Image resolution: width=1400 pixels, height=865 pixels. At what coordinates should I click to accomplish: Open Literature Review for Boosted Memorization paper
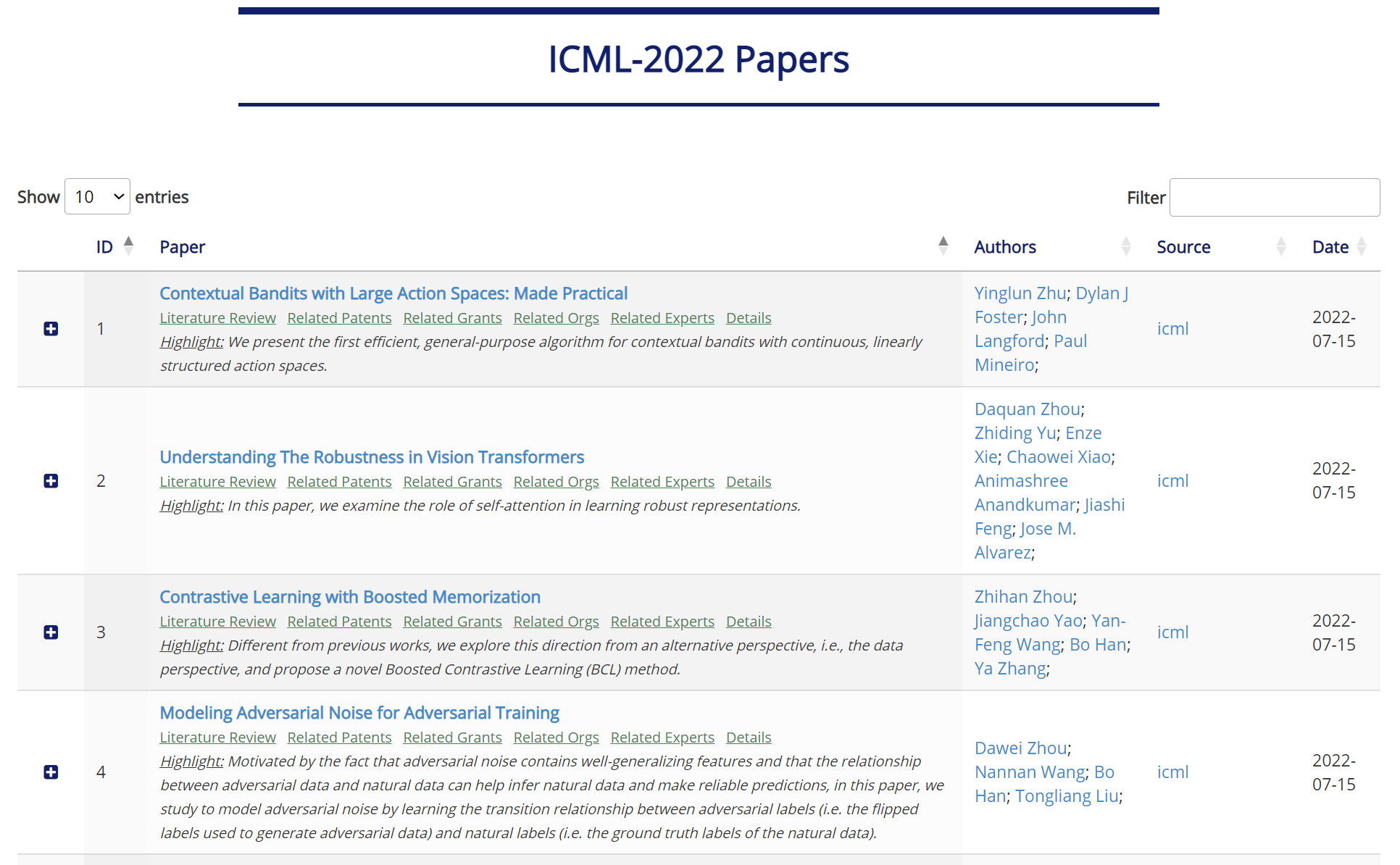[217, 622]
